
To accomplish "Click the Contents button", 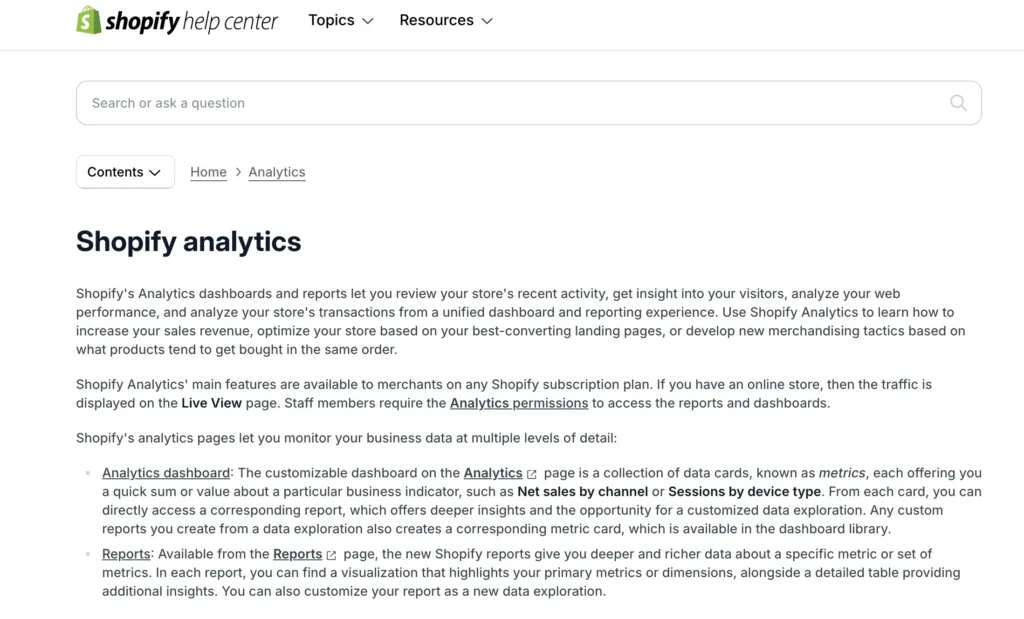I will coord(125,172).
